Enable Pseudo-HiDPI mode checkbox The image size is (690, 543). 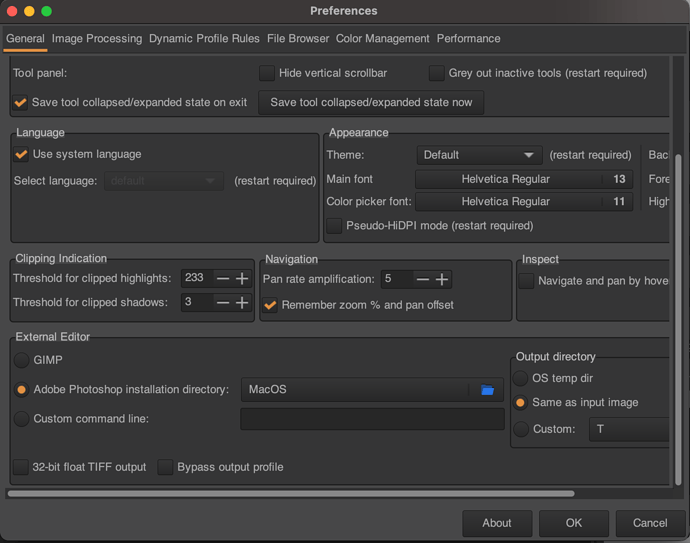334,226
